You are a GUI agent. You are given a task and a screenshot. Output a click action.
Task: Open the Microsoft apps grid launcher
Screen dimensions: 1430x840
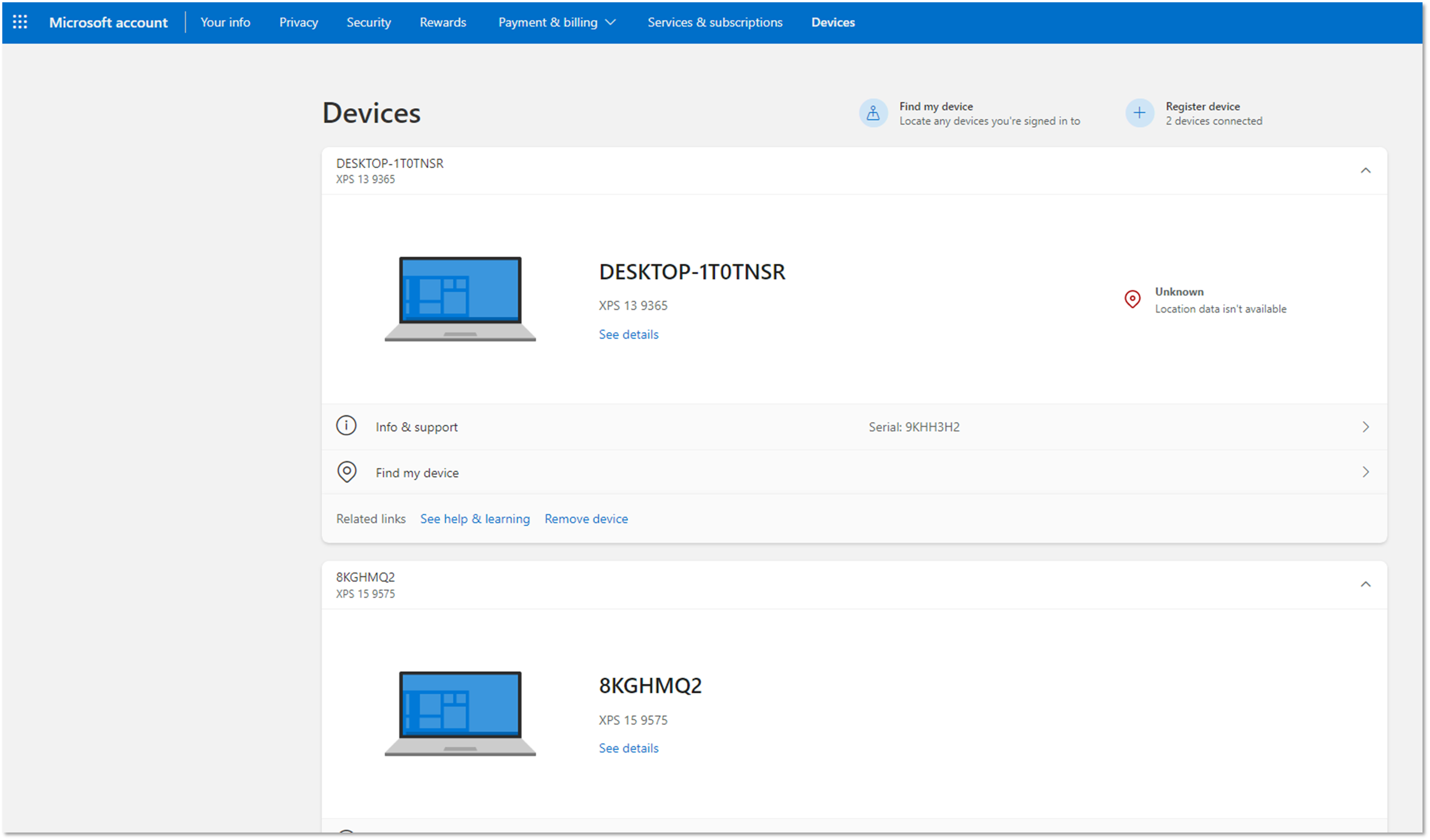tap(20, 22)
